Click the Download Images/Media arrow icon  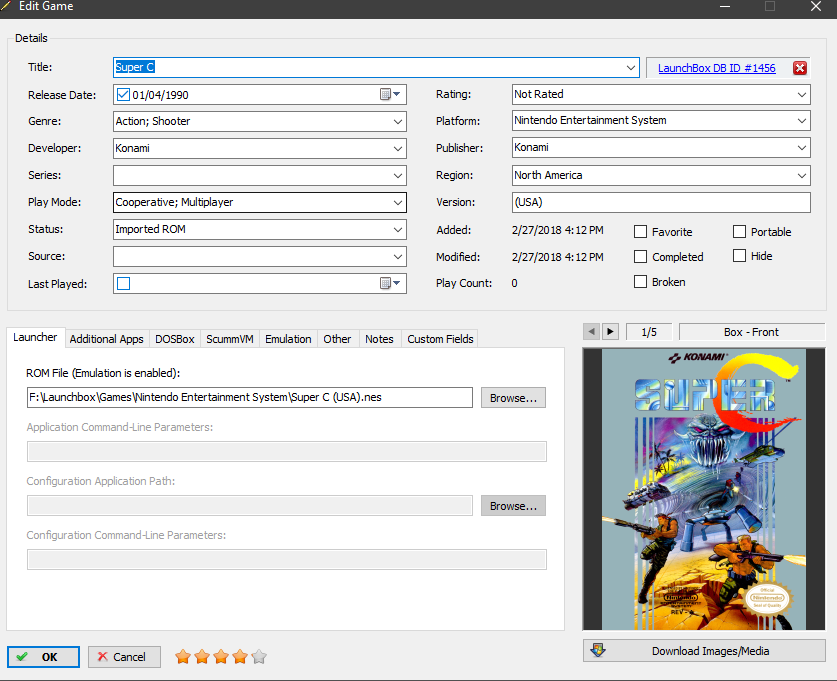598,650
